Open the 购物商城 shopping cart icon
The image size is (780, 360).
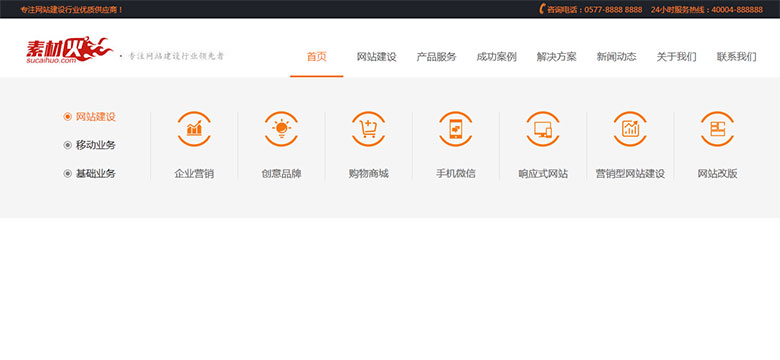click(x=369, y=129)
